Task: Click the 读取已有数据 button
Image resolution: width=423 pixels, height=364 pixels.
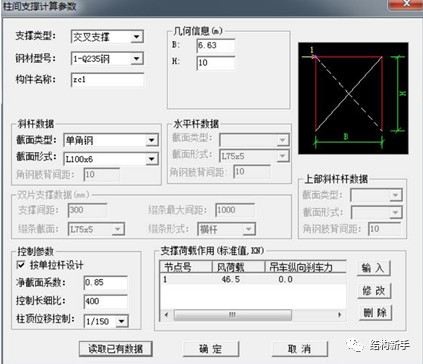Action: [116, 349]
